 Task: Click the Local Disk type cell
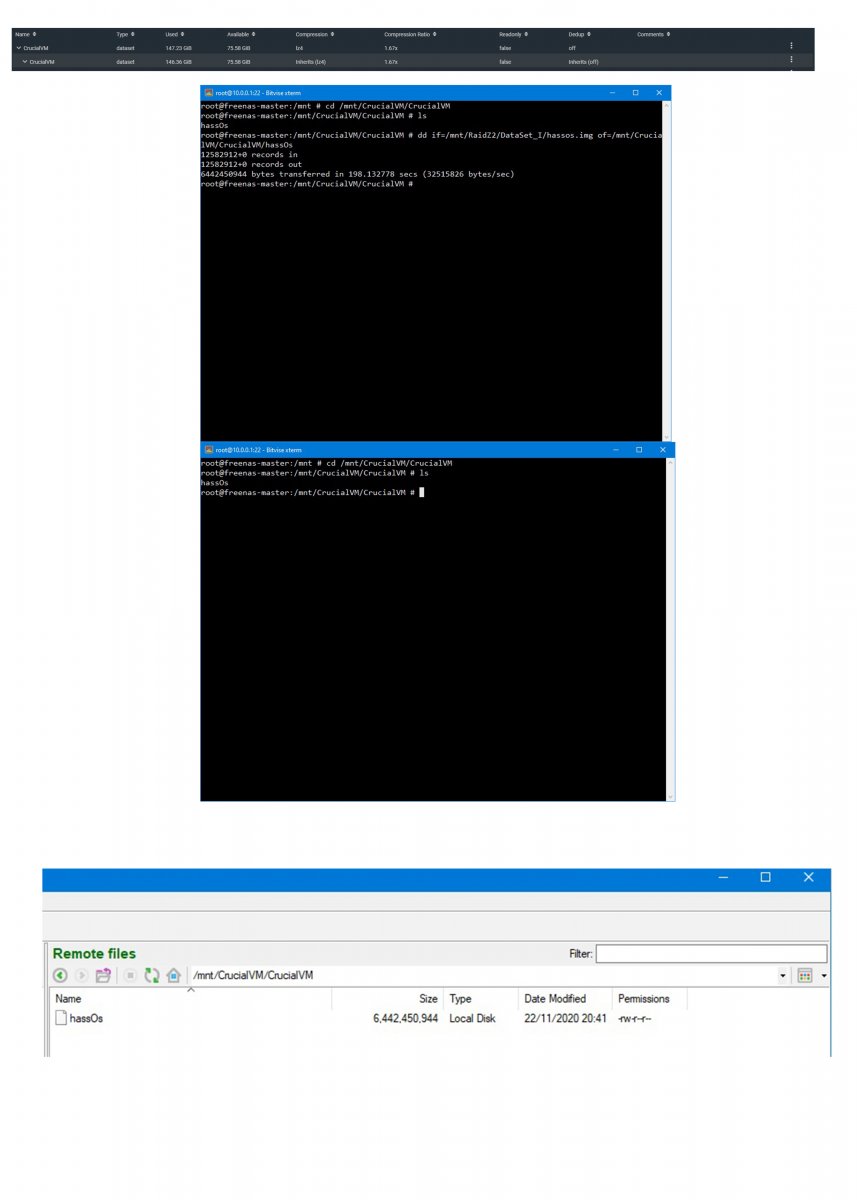[x=473, y=1019]
